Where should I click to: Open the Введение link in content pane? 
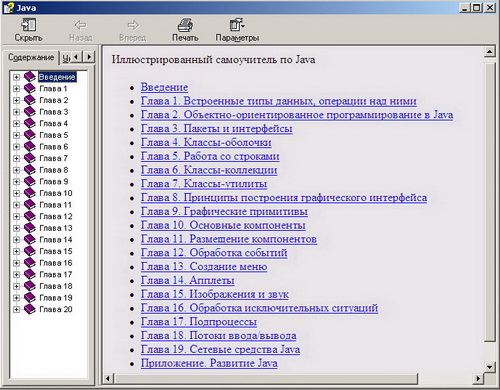coord(164,87)
